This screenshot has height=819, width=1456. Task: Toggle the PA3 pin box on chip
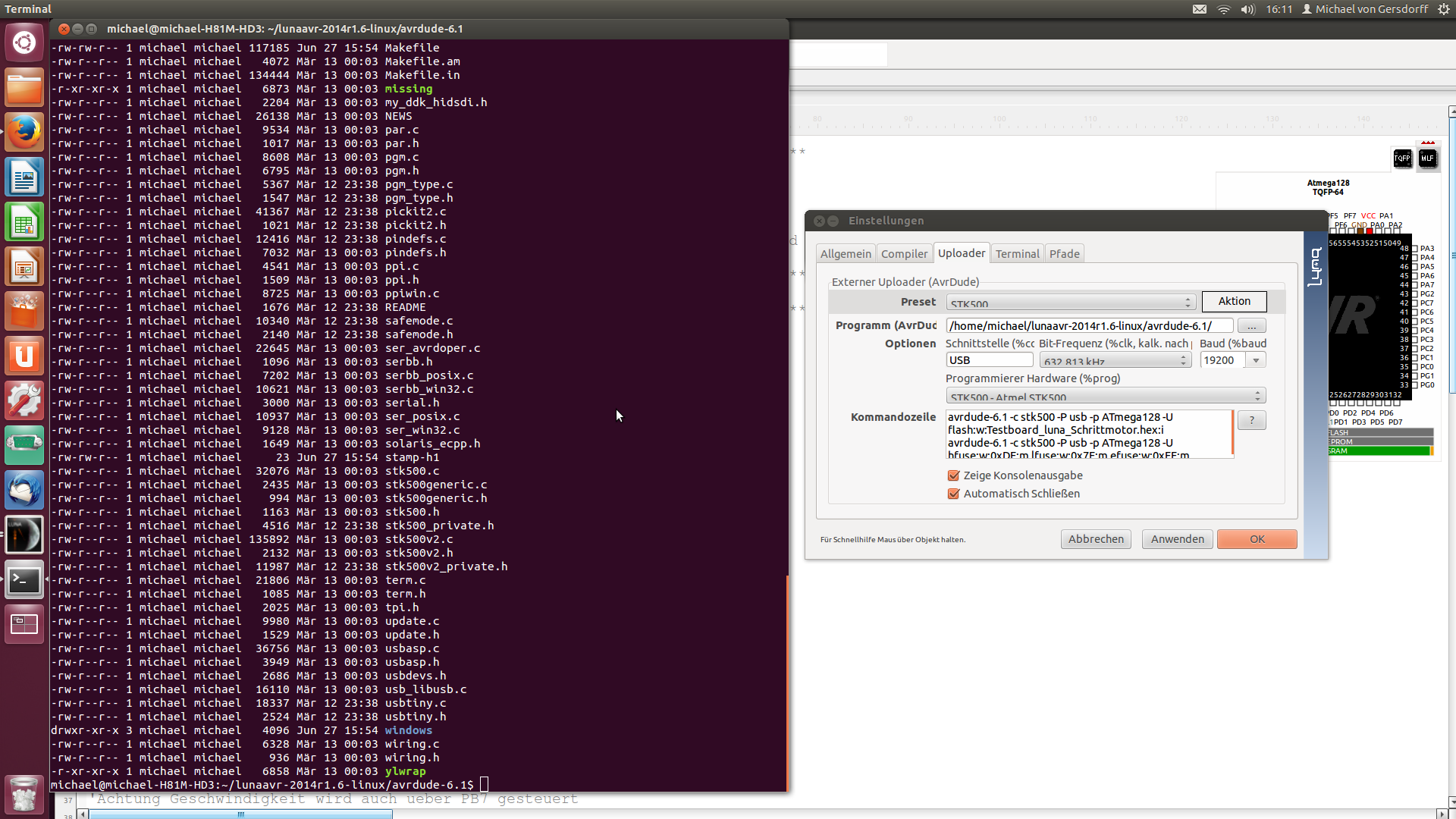[x=1414, y=249]
